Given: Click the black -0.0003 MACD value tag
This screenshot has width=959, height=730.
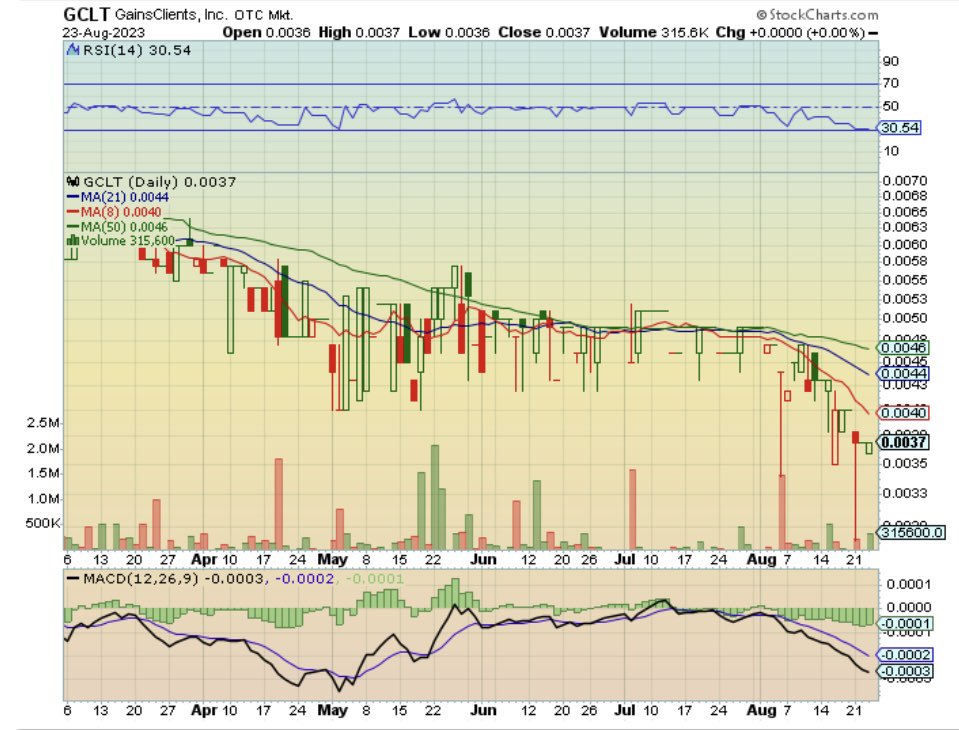Looking at the screenshot, I should pos(905,671).
